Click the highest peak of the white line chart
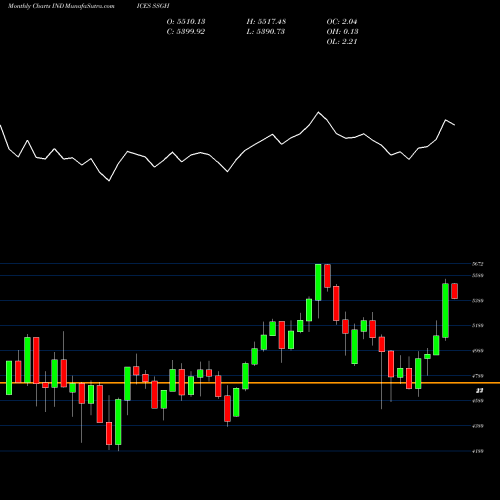The image size is (500, 500). (x=318, y=112)
